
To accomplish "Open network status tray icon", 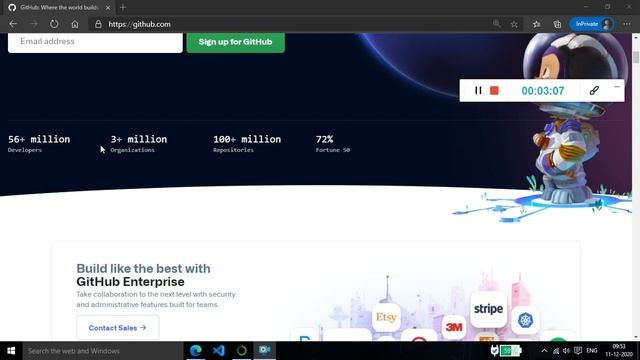I will (x=556, y=351).
